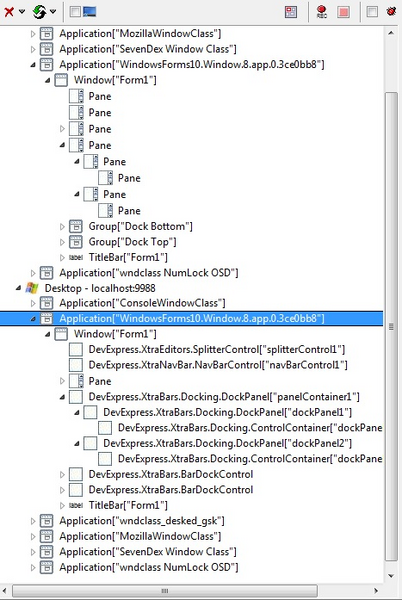Click icon of highlighted WindowsForms10 application row
Screen dimensions: 402x600
coord(46,318)
